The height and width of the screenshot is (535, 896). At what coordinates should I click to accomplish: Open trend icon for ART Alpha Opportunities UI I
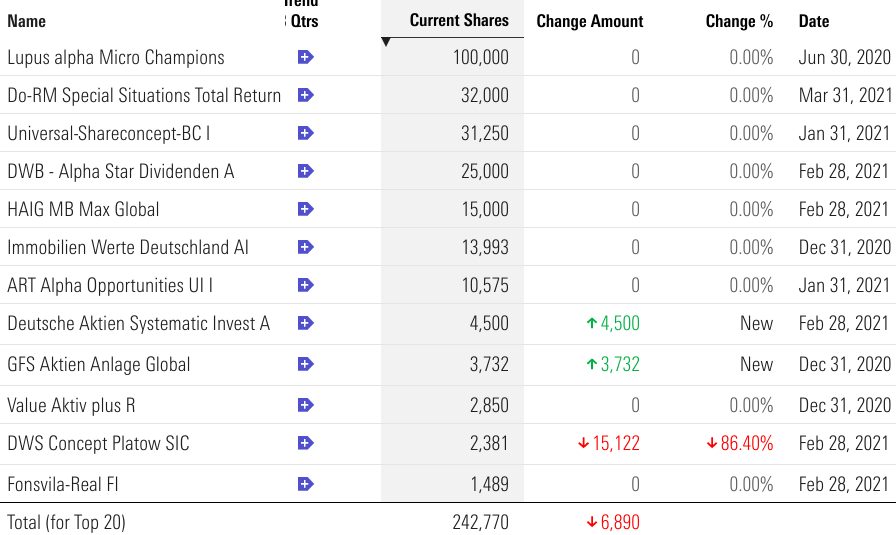(x=306, y=285)
